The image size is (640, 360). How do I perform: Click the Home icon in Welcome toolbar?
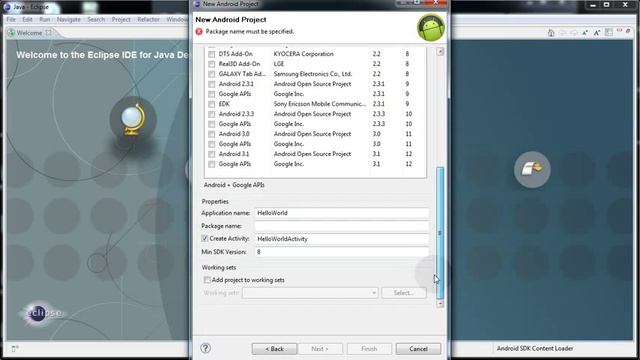coord(551,33)
